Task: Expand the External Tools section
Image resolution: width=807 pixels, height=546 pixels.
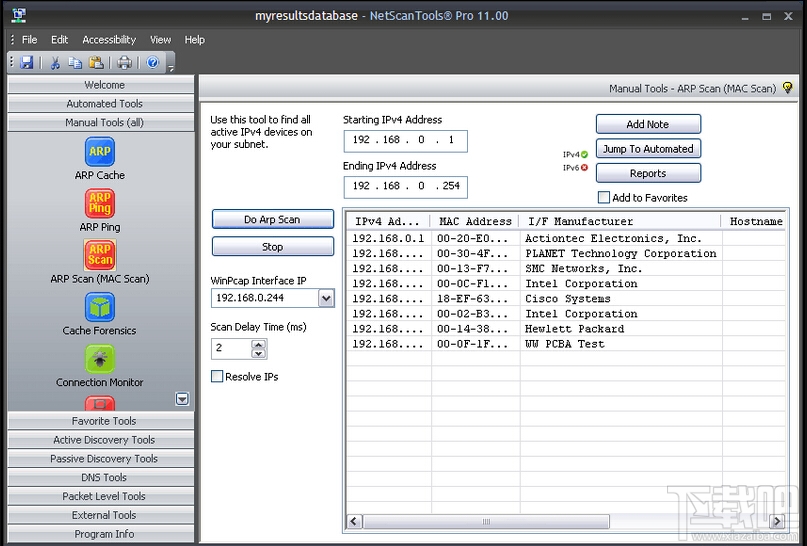Action: coord(101,515)
